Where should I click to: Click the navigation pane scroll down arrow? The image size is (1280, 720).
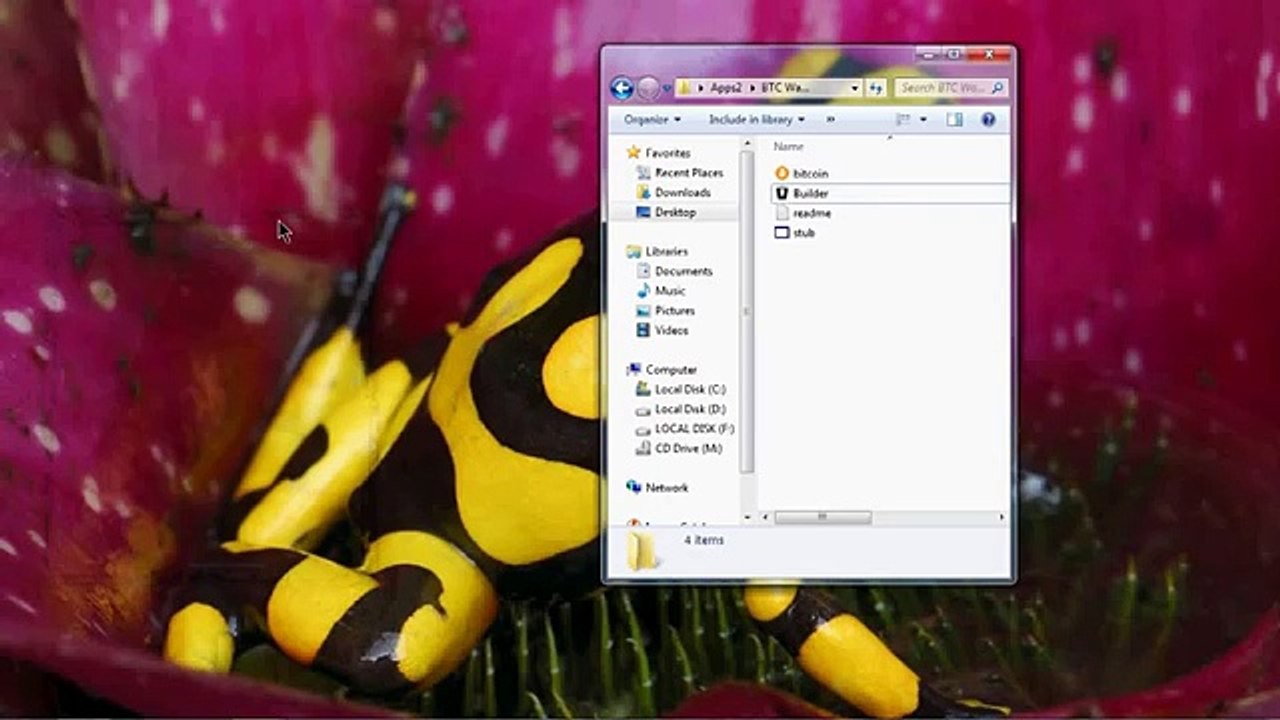(746, 519)
